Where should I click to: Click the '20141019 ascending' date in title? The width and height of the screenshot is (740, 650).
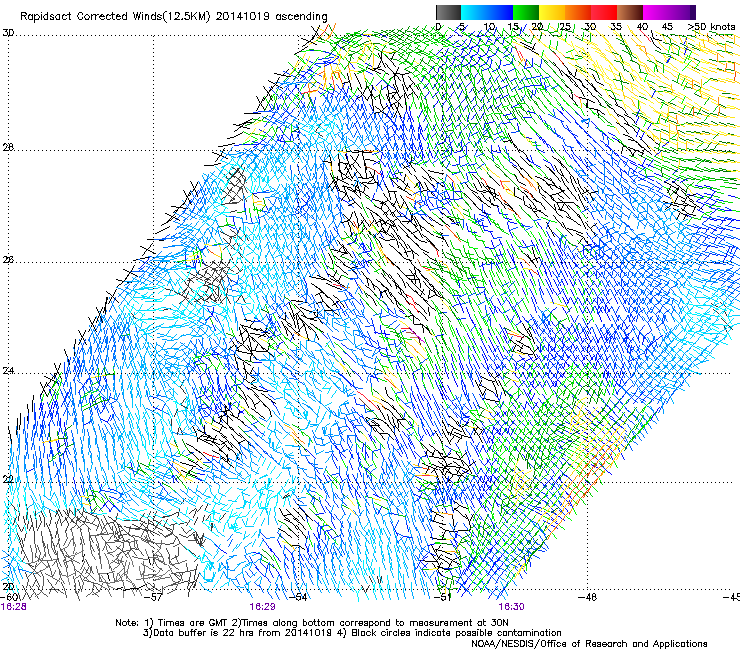(272, 17)
